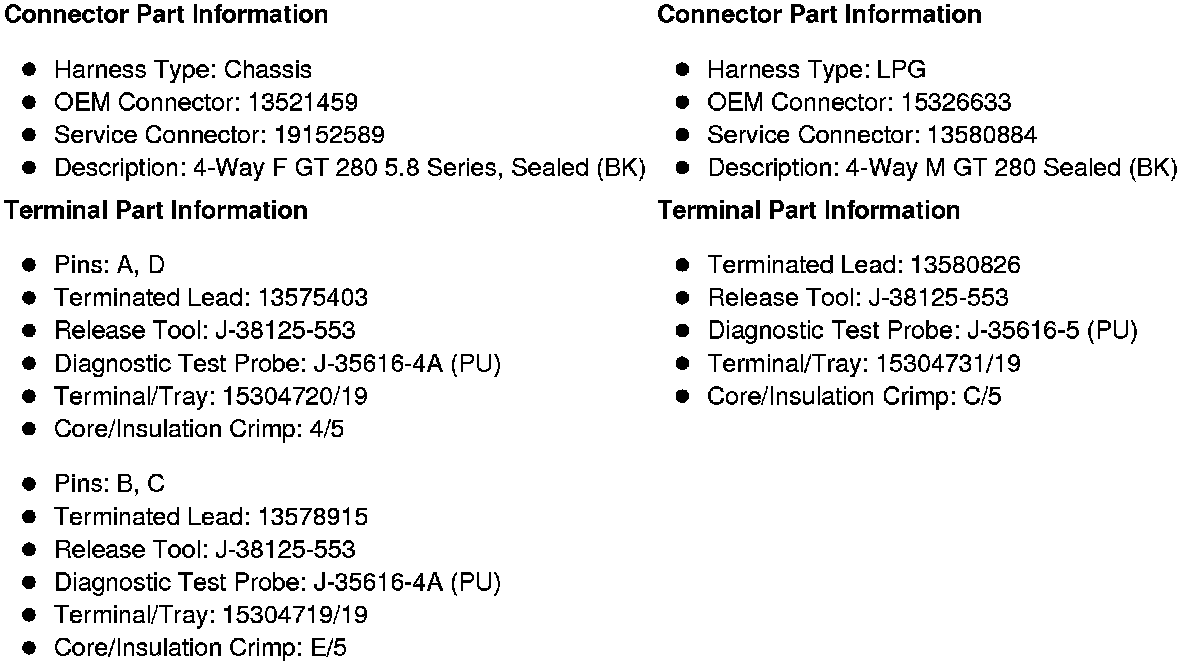Click the Harness Type: Chassis line
Image resolution: width=1200 pixels, height=666 pixels.
pos(183,70)
